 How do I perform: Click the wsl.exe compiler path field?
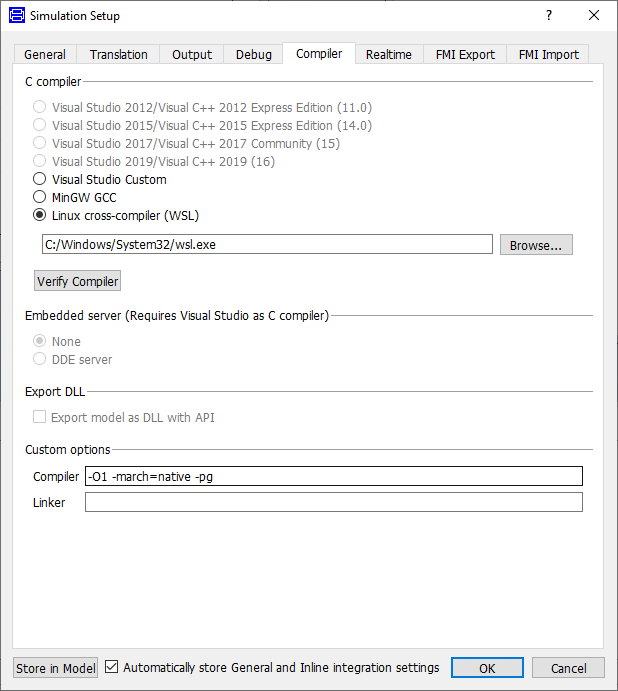tap(266, 245)
